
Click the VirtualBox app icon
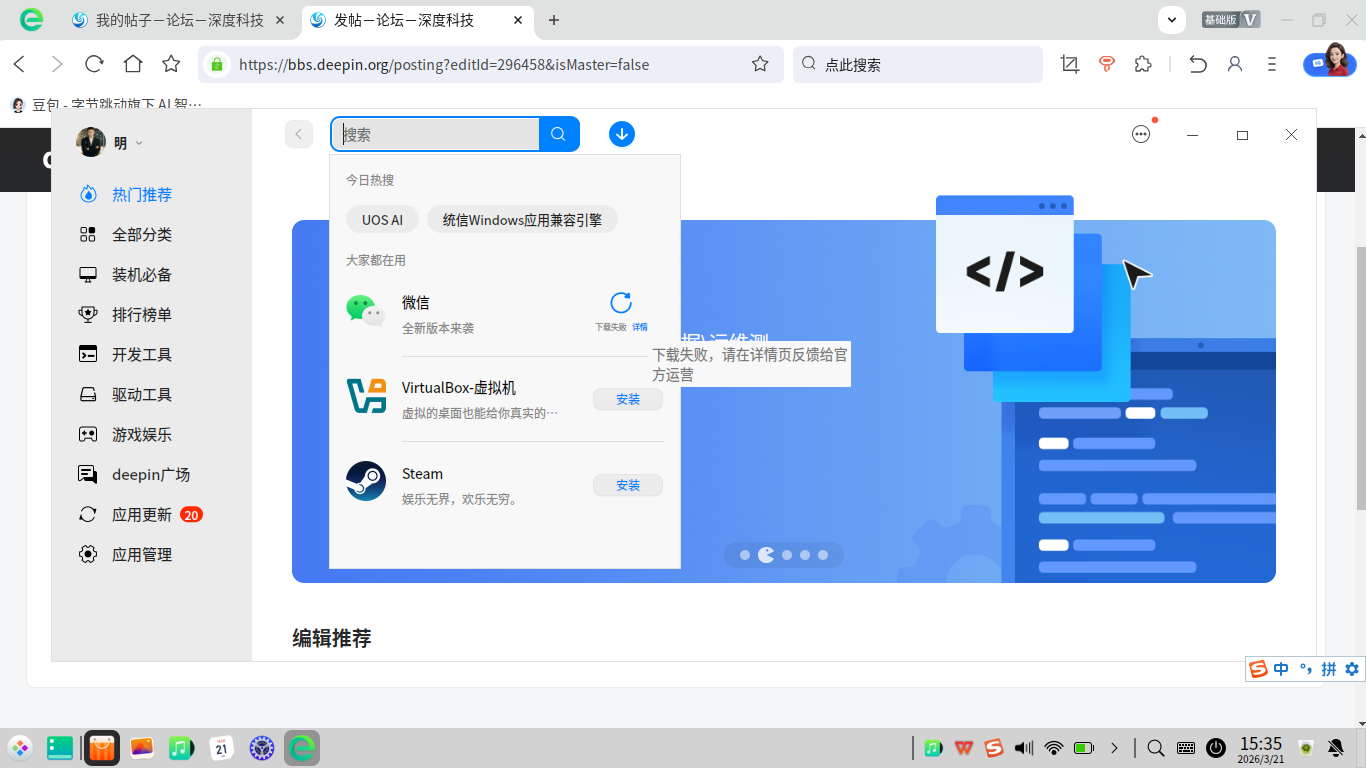366,396
